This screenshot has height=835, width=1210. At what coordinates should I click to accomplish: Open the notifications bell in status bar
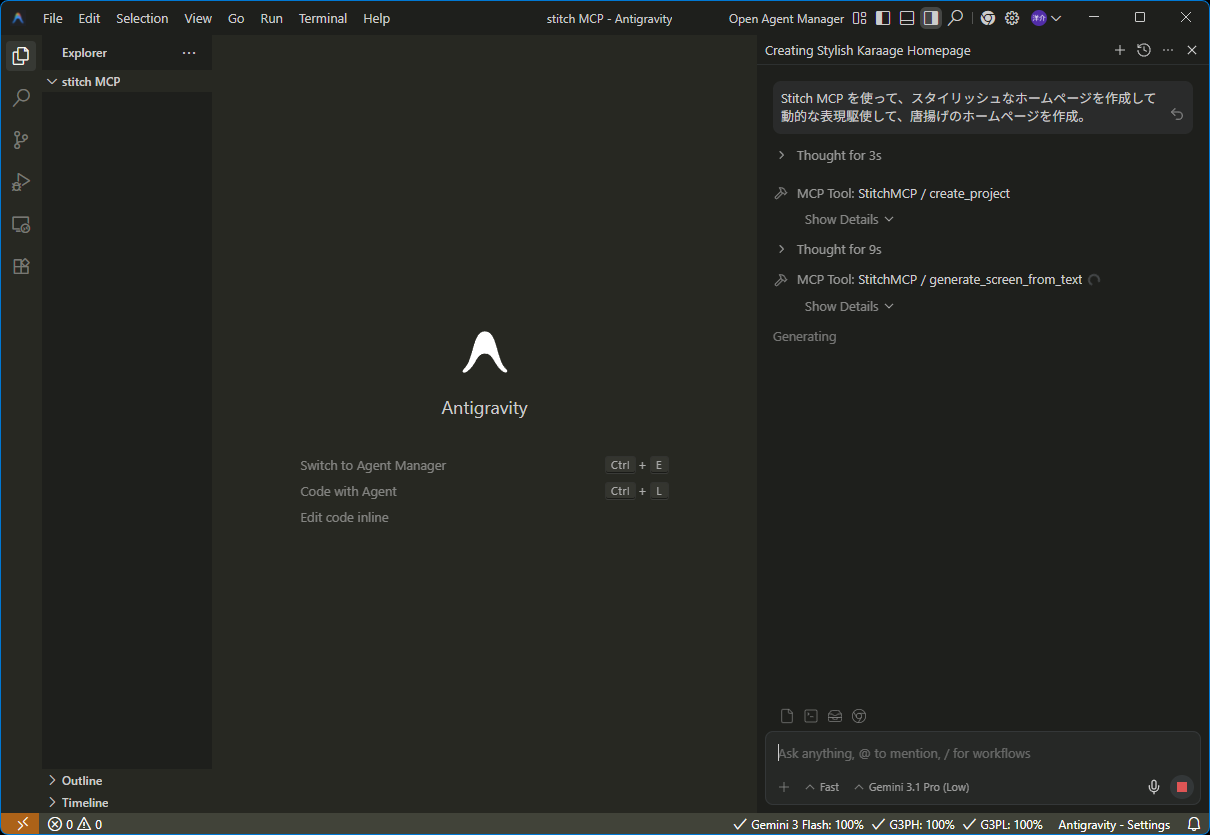1193,825
